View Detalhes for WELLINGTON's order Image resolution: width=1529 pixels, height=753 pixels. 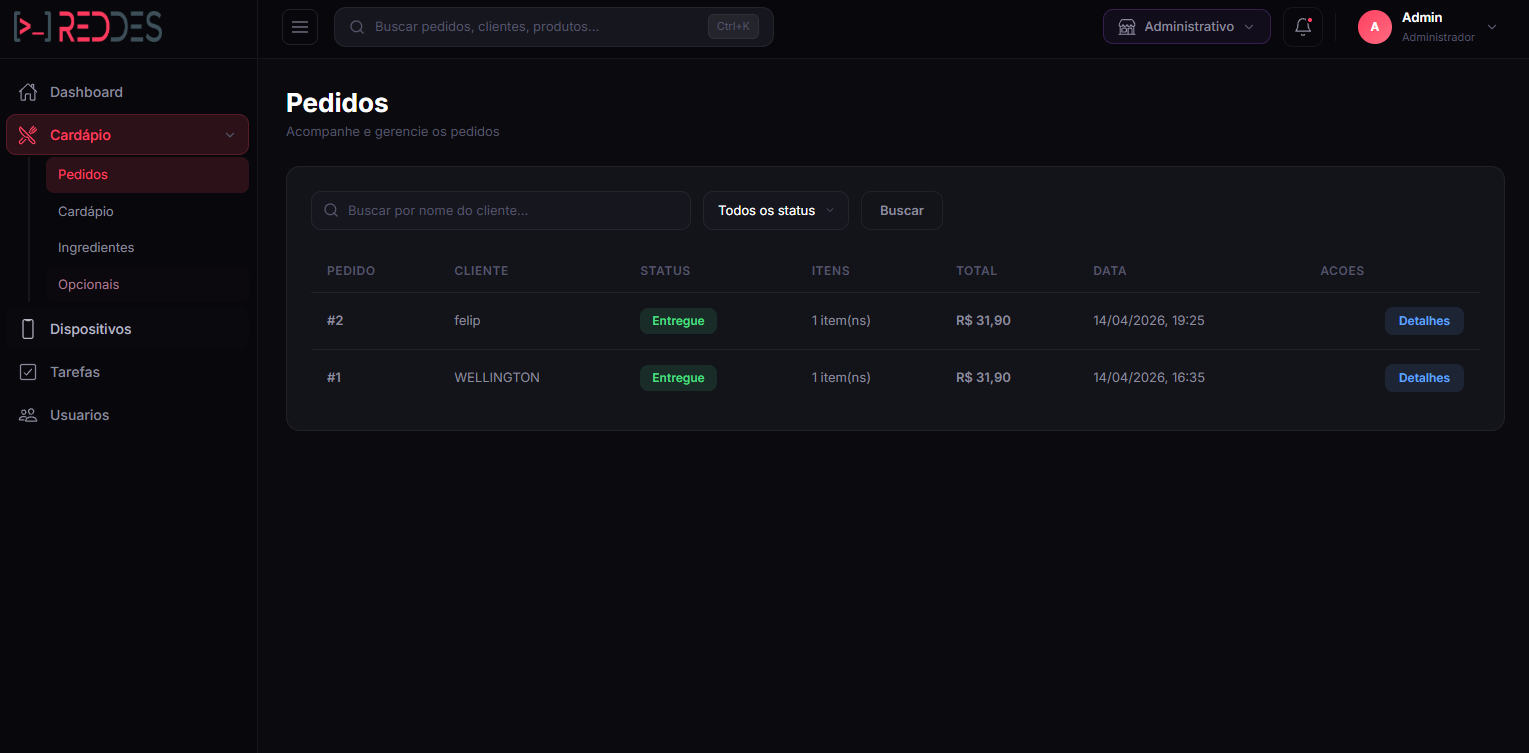click(1423, 378)
